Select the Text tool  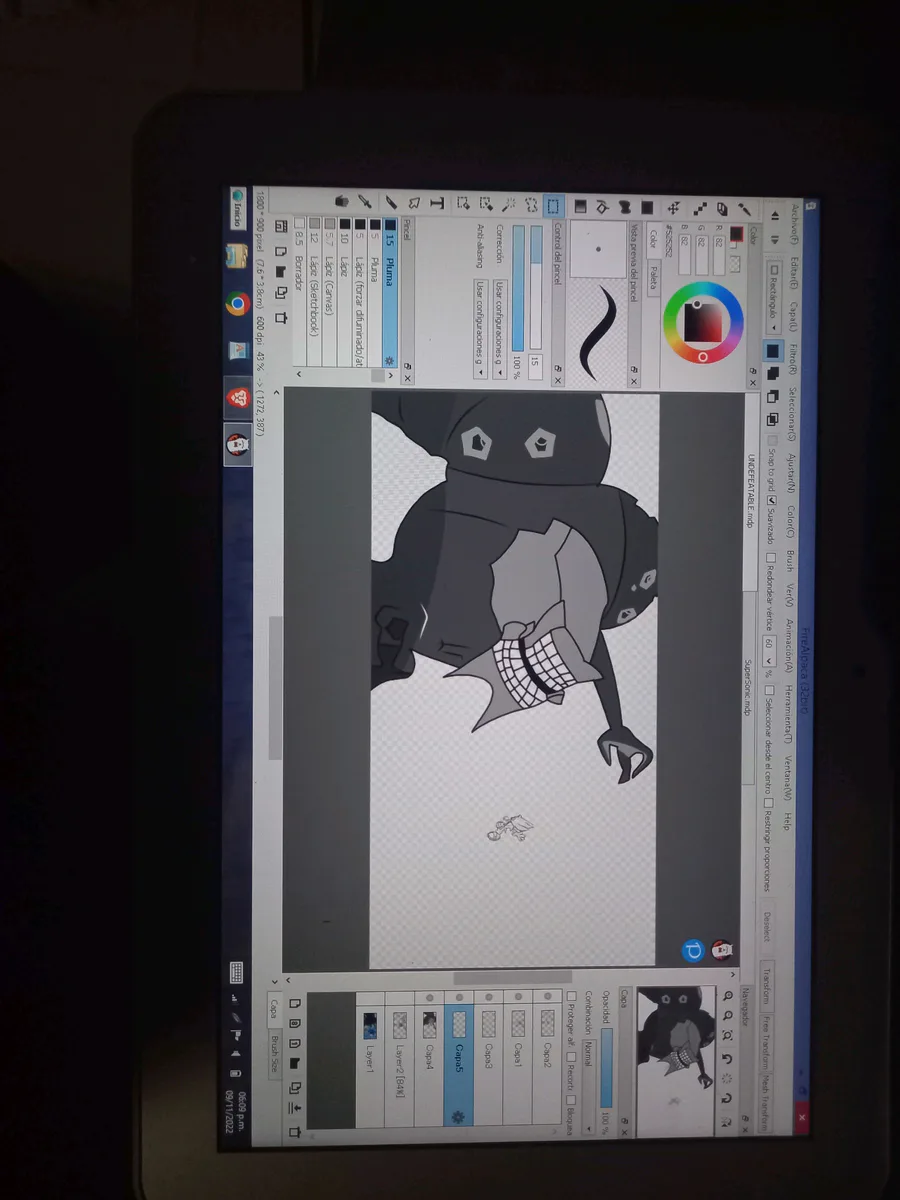coord(437,202)
